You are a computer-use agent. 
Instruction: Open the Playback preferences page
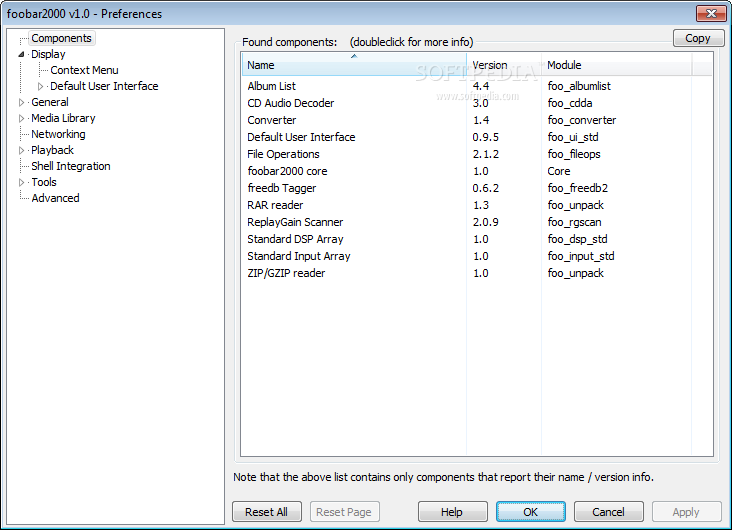point(52,150)
